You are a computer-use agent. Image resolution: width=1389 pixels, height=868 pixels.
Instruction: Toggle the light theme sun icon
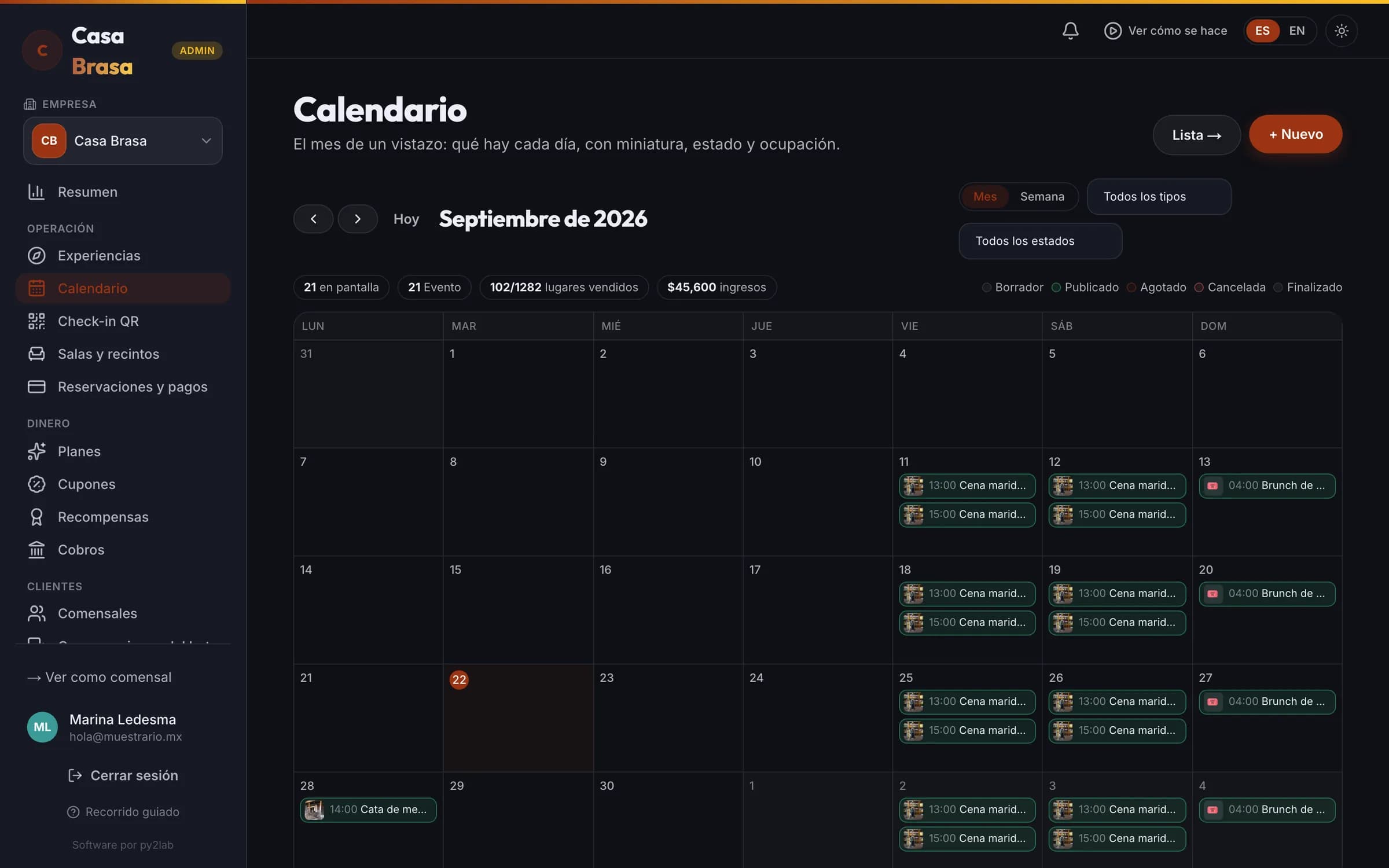tap(1341, 31)
